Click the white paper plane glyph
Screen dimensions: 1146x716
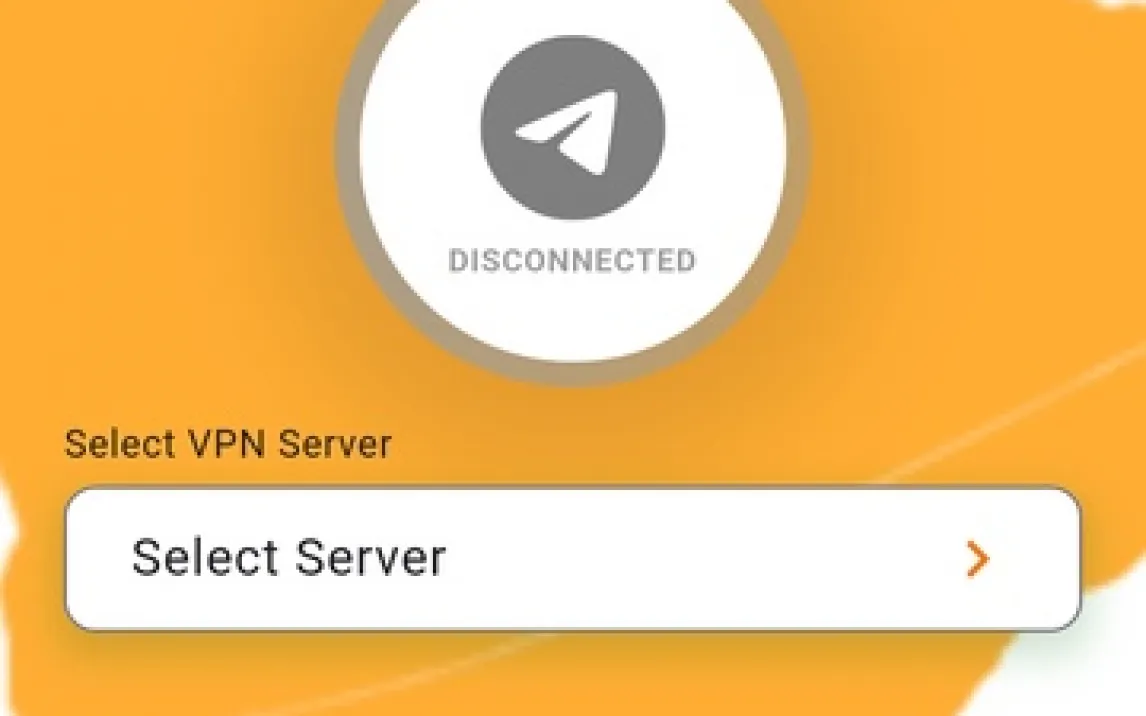[x=569, y=131]
